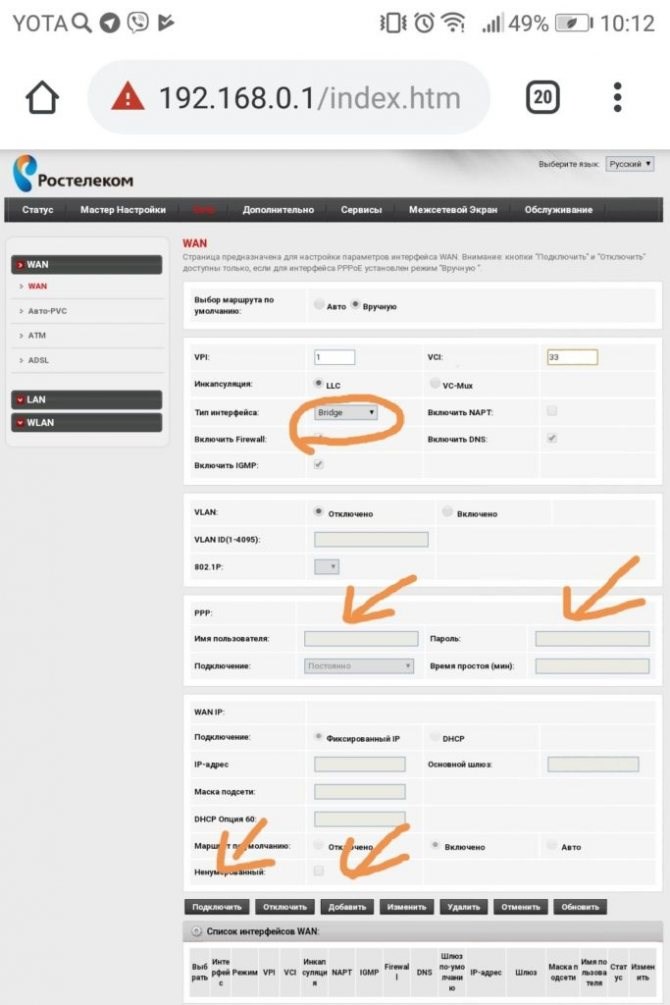Image resolution: width=670 pixels, height=1005 pixels.
Task: Open the tab switcher showing 20
Action: point(542,97)
